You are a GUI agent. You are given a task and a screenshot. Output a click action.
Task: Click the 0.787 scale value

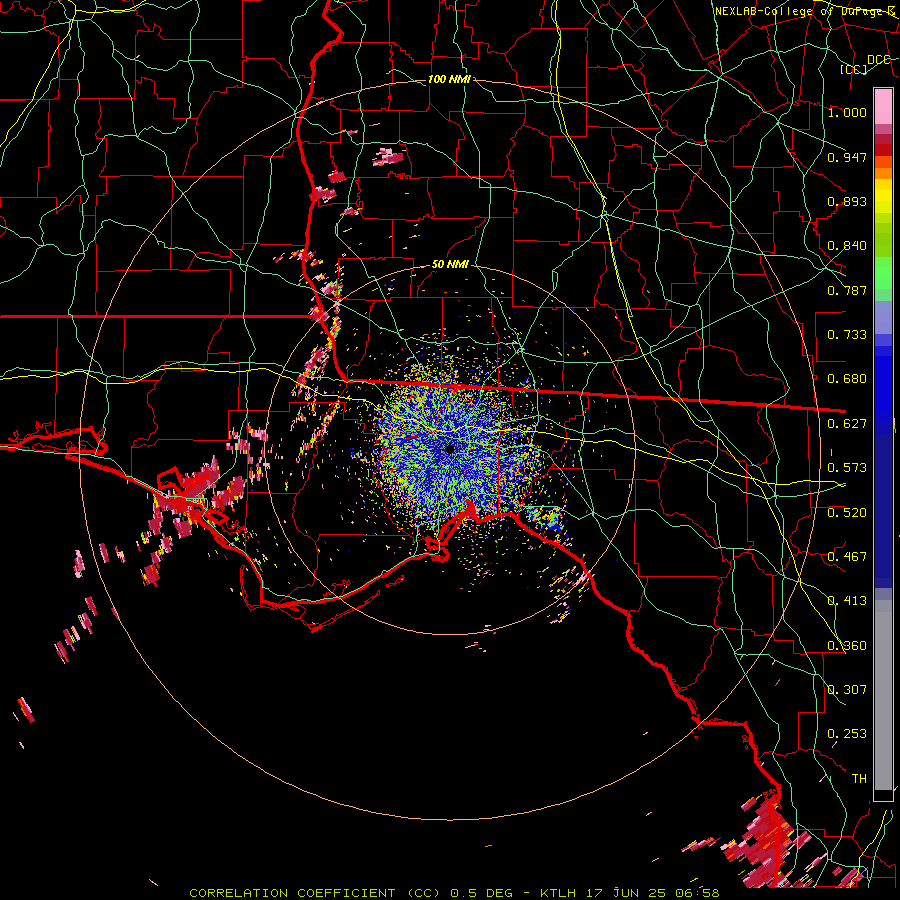coord(847,290)
